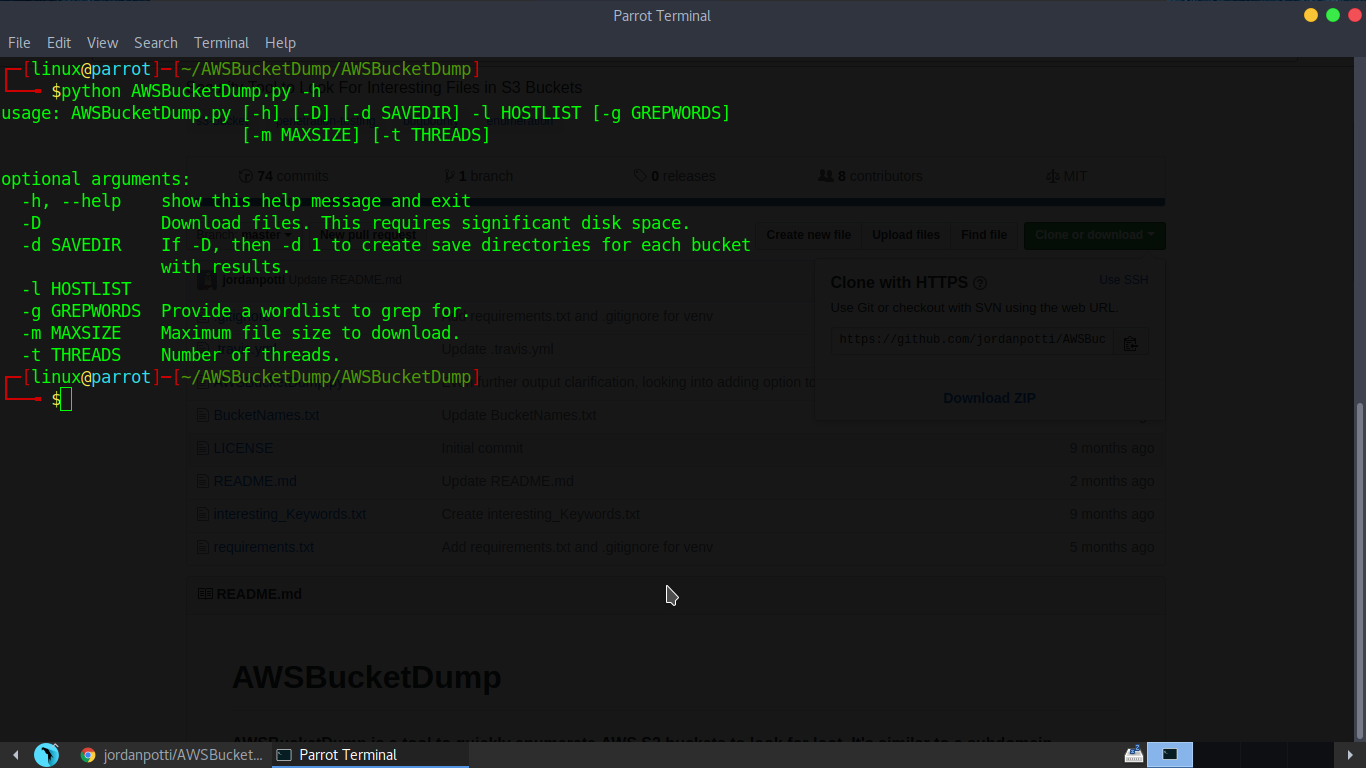
Task: Click the Download ZIP link
Action: (988, 397)
